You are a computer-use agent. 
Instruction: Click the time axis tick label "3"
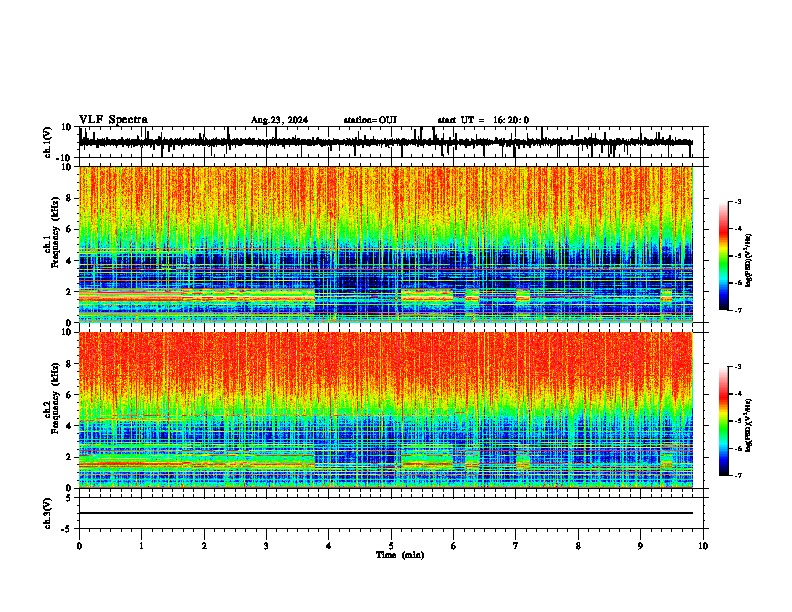pyautogui.click(x=266, y=546)
